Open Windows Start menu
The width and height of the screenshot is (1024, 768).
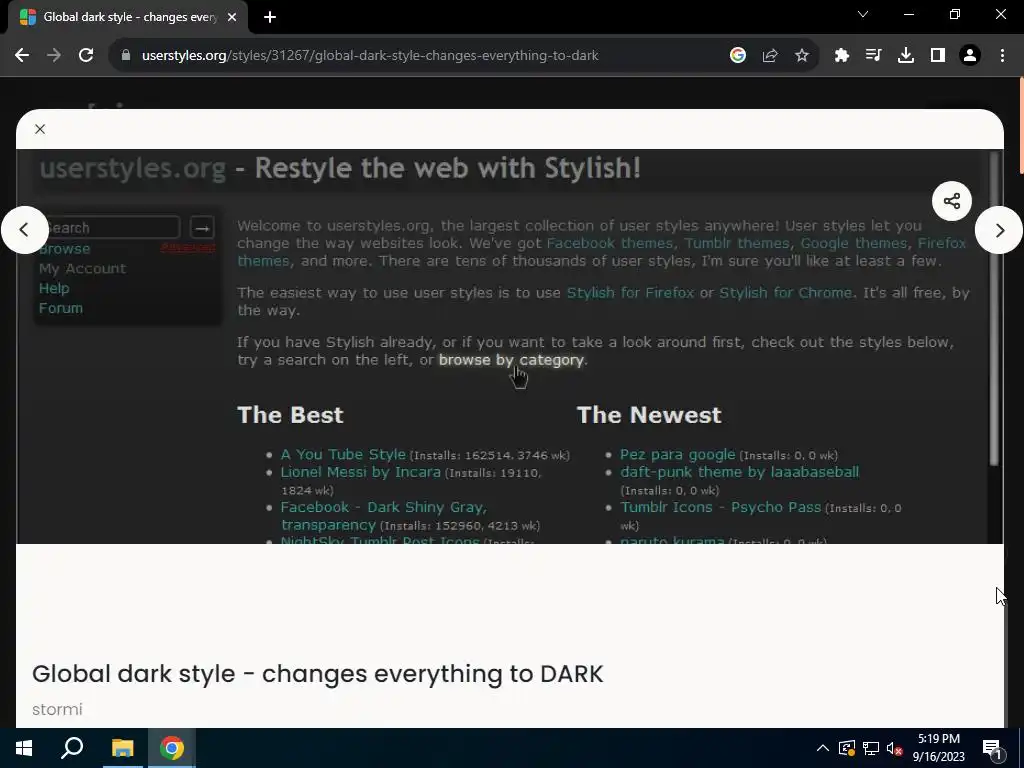point(24,748)
